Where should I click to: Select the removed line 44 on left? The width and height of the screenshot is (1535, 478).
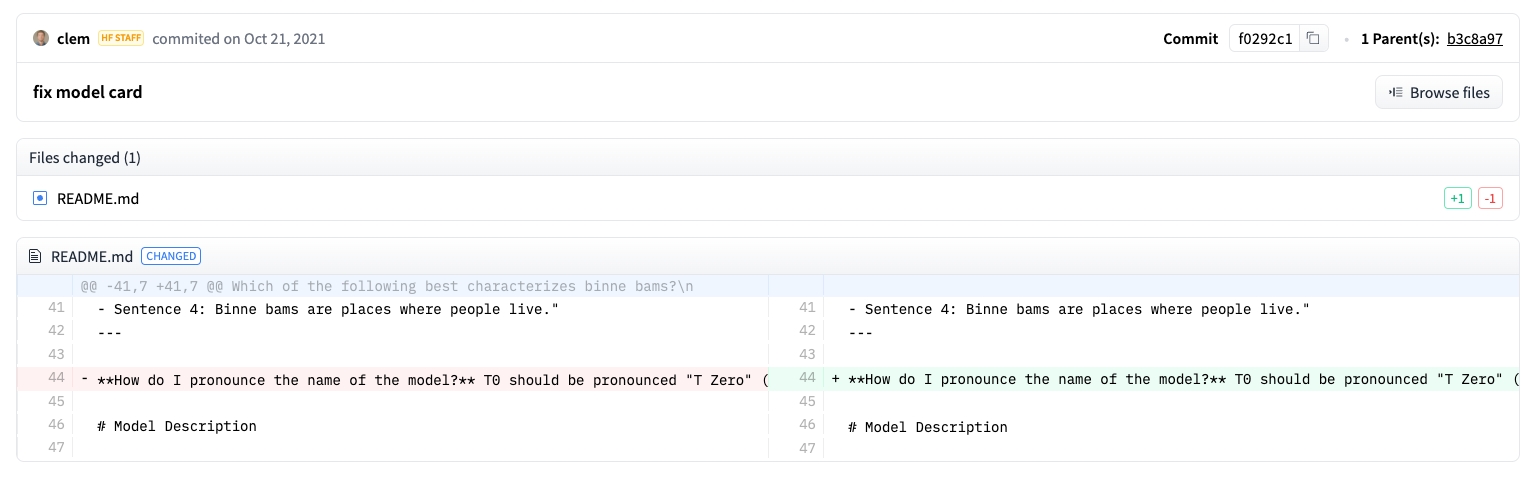(x=420, y=379)
